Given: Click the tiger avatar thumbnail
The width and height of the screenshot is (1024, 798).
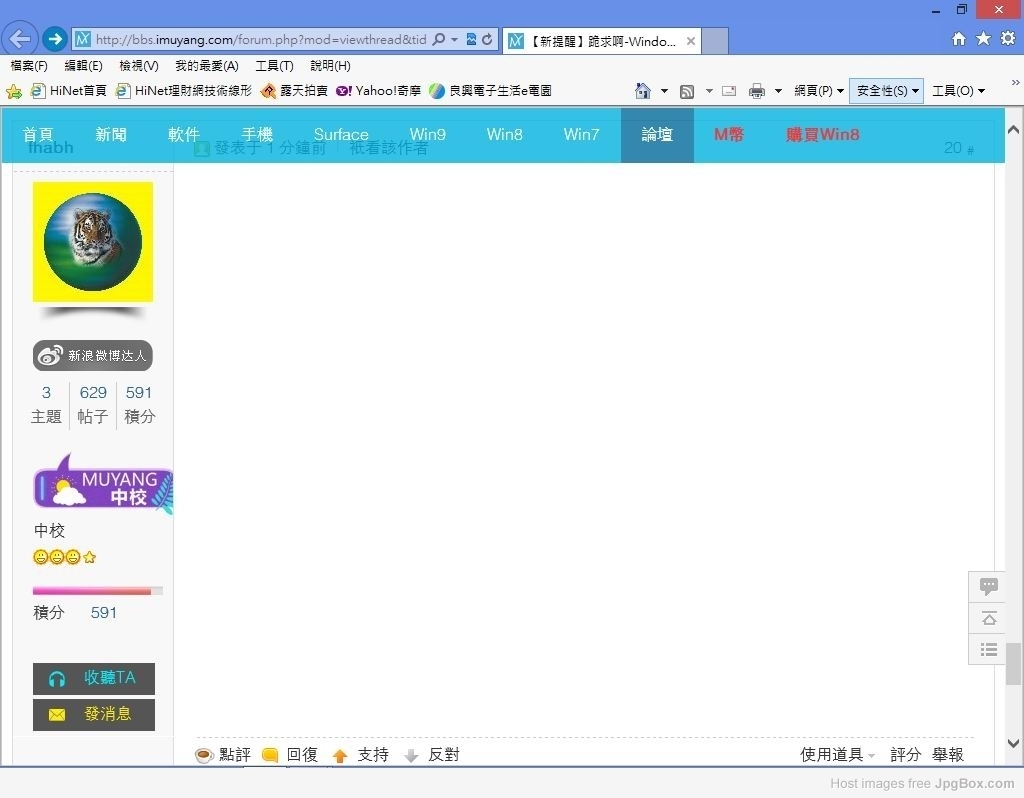Looking at the screenshot, I should 93,242.
